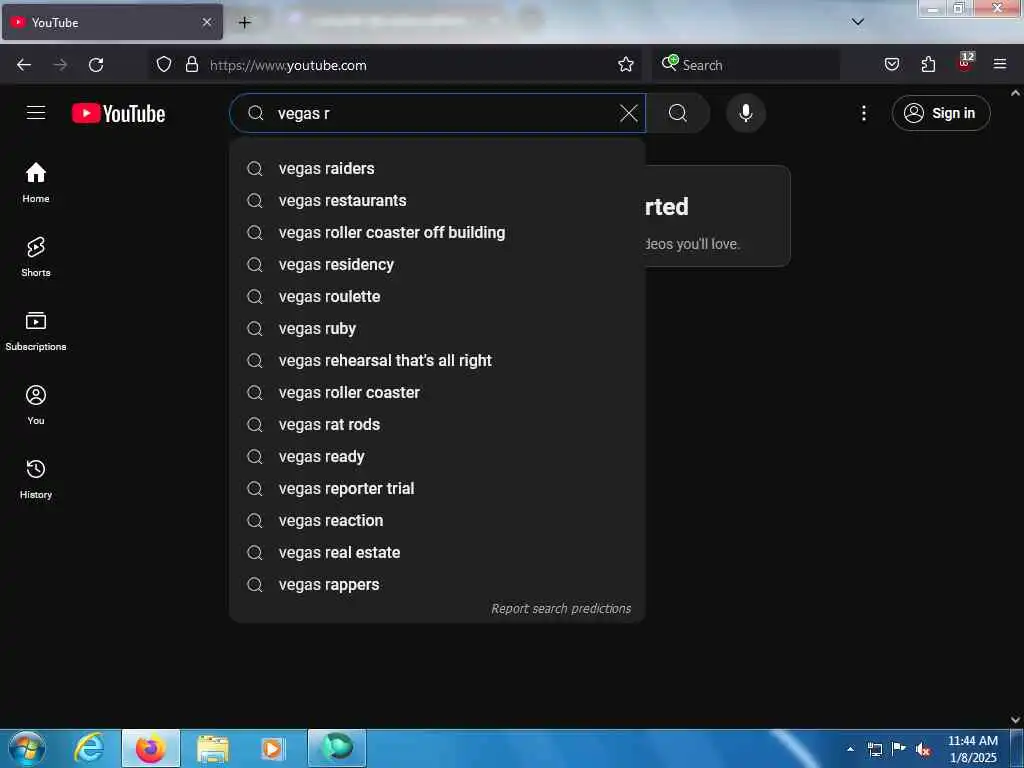The image size is (1024, 768).
Task: Show hidden system tray icons
Action: pyautogui.click(x=850, y=749)
